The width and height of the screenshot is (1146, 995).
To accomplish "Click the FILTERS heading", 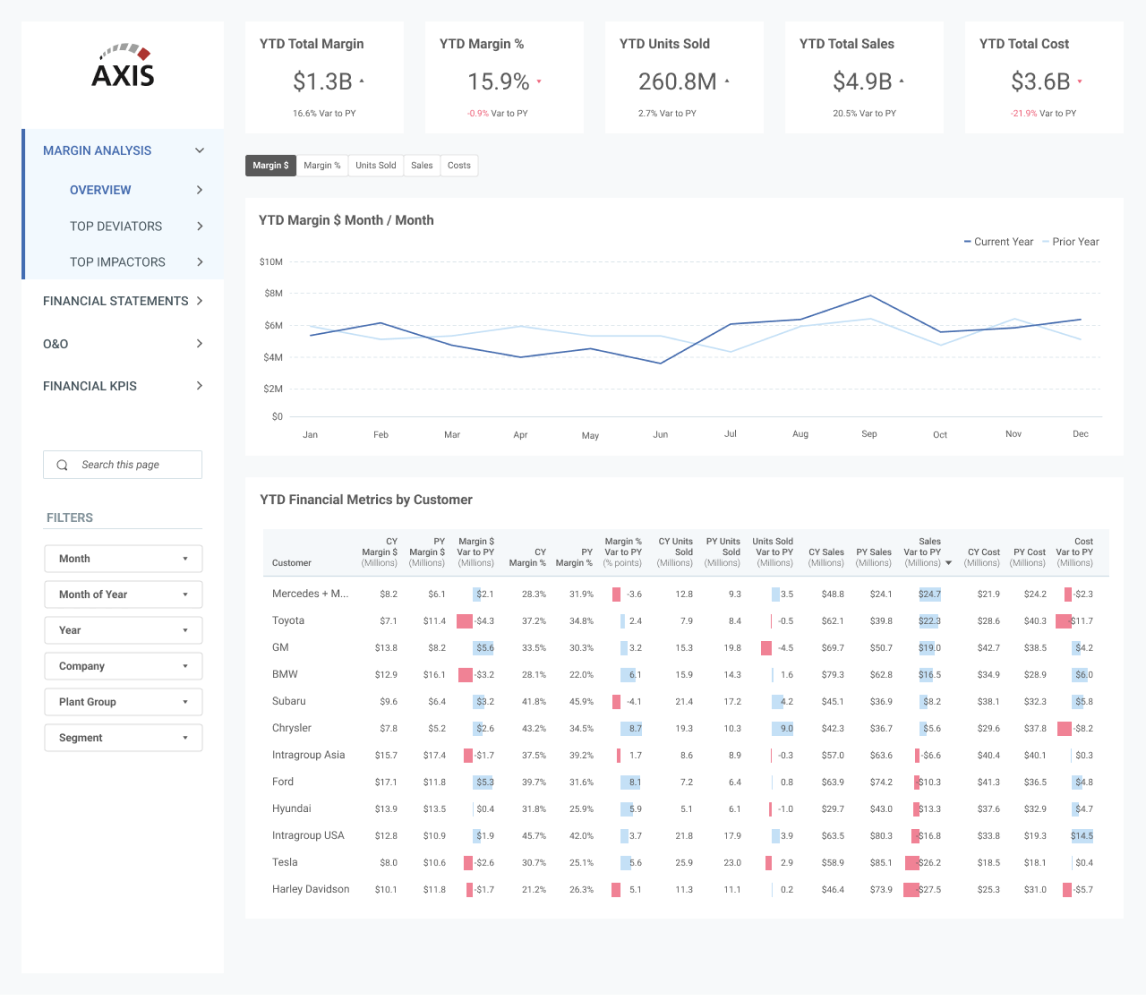I will 69,518.
